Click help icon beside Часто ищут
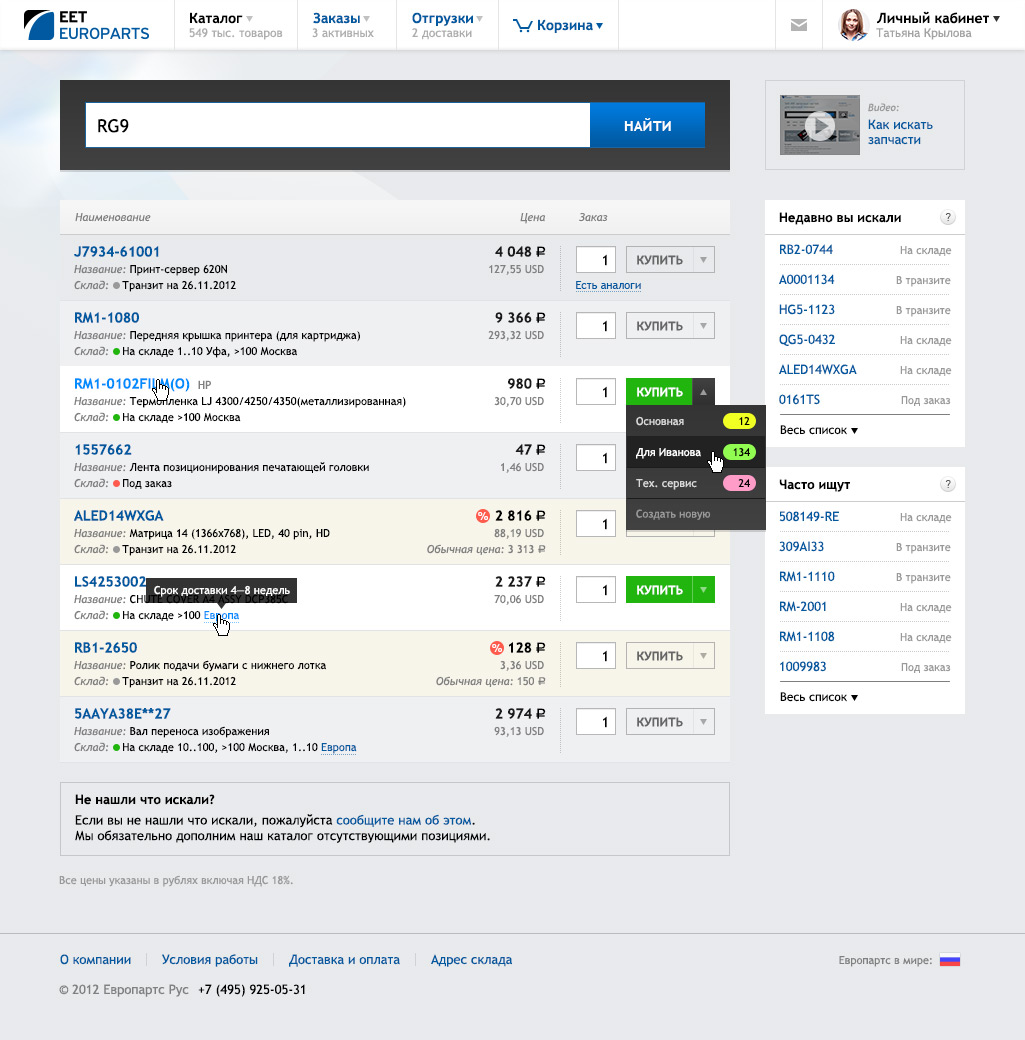Screen dimensions: 1025x1040 point(947,485)
